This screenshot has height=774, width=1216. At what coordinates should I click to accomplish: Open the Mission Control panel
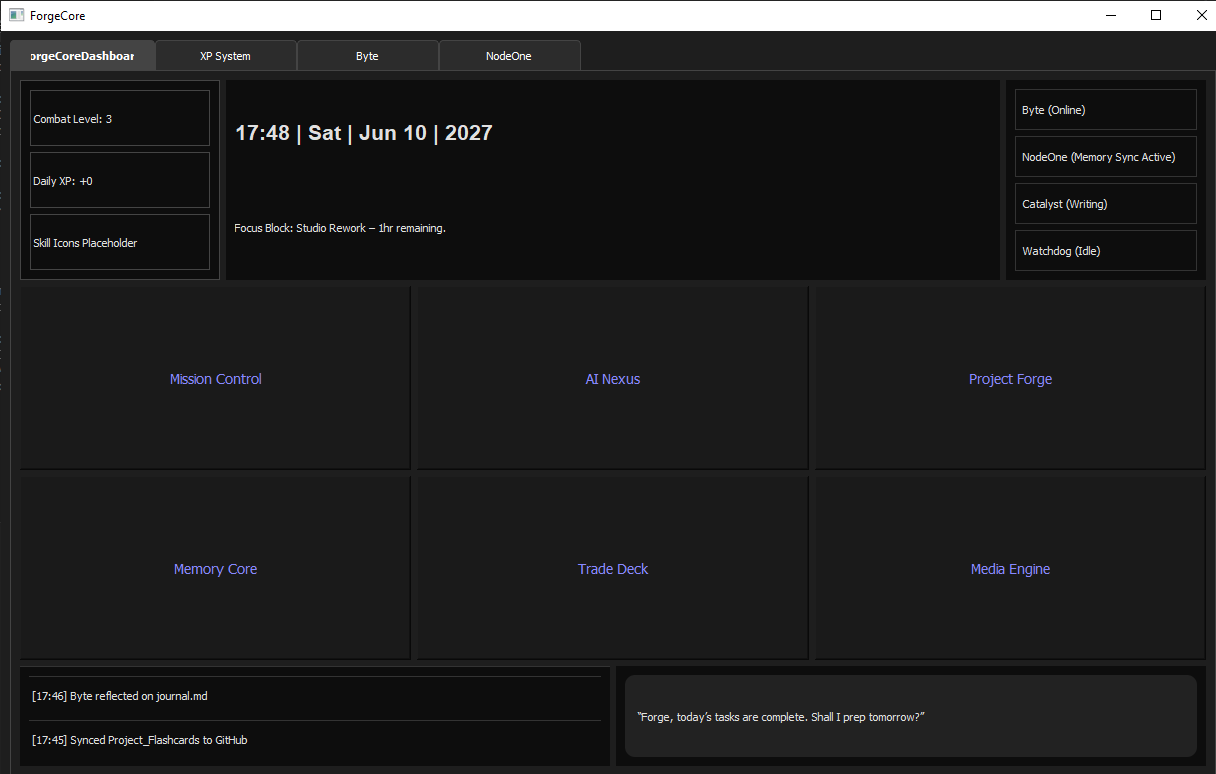(215, 379)
